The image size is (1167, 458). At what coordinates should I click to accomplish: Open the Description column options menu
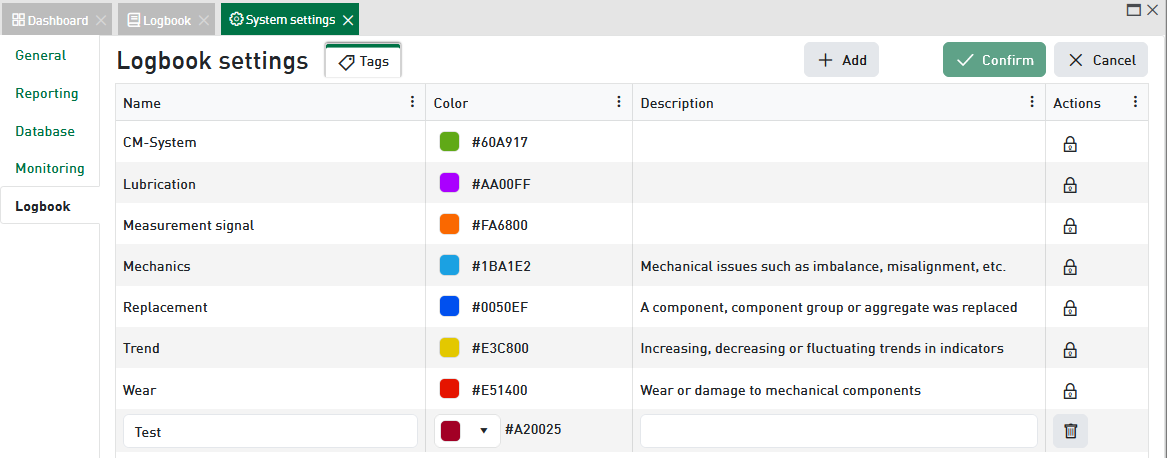(1033, 102)
